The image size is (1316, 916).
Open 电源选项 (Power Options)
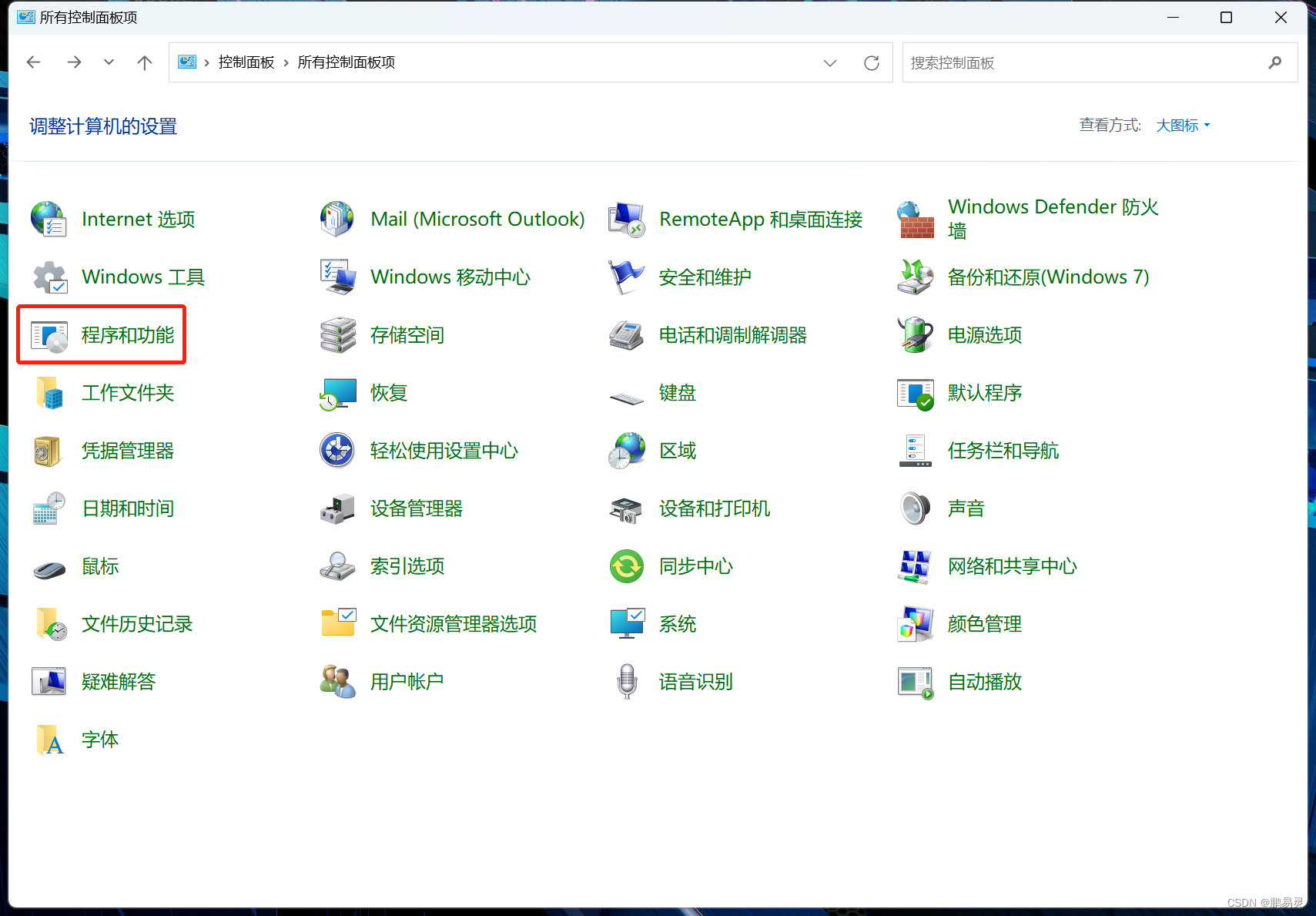pos(983,334)
